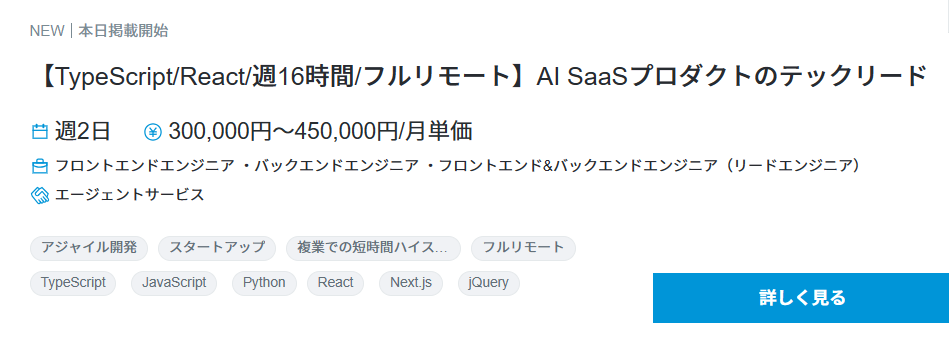Select the フルリモート tag
The image size is (949, 361).
(x=523, y=248)
